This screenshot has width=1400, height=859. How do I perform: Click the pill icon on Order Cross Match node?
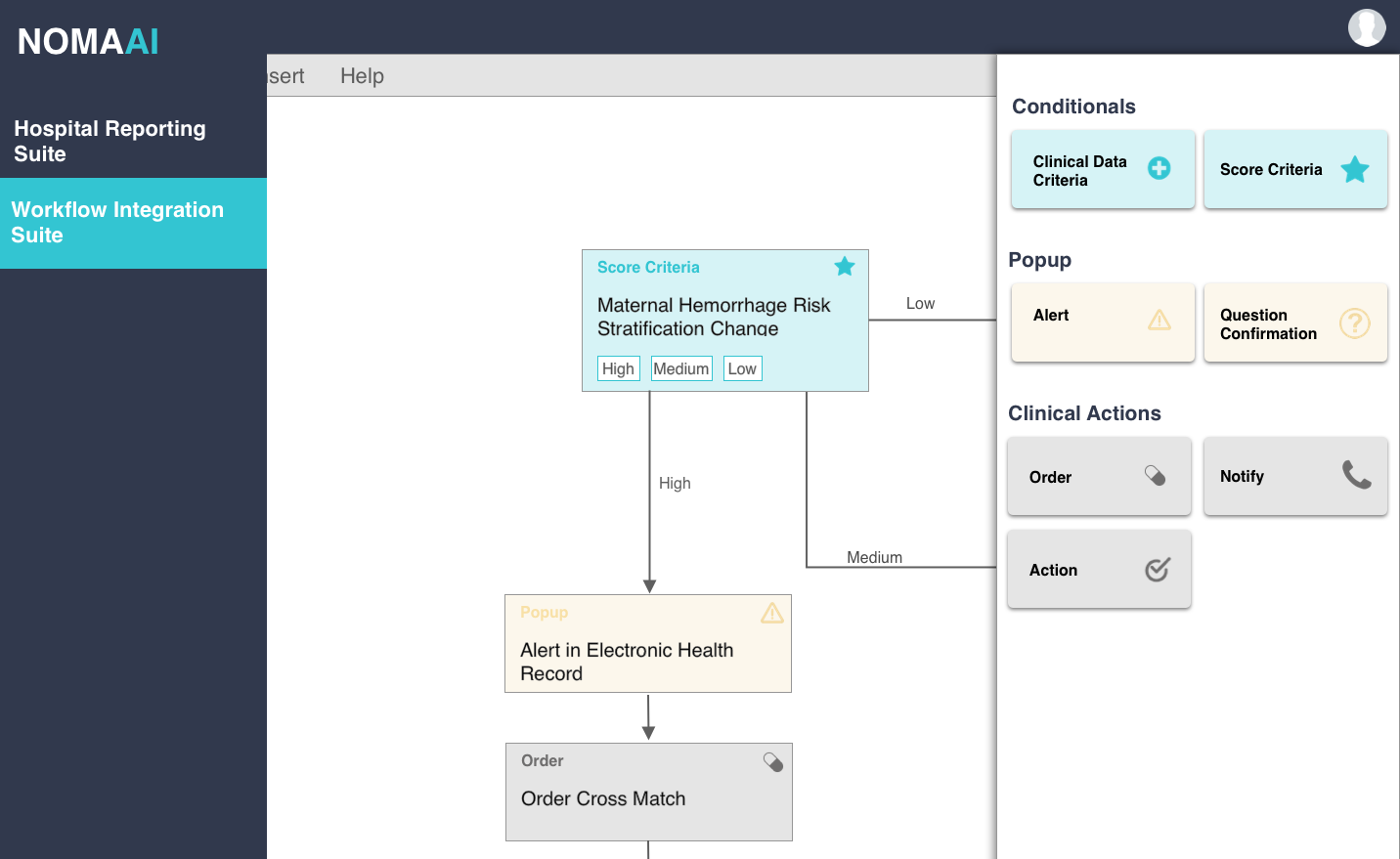[x=772, y=761]
